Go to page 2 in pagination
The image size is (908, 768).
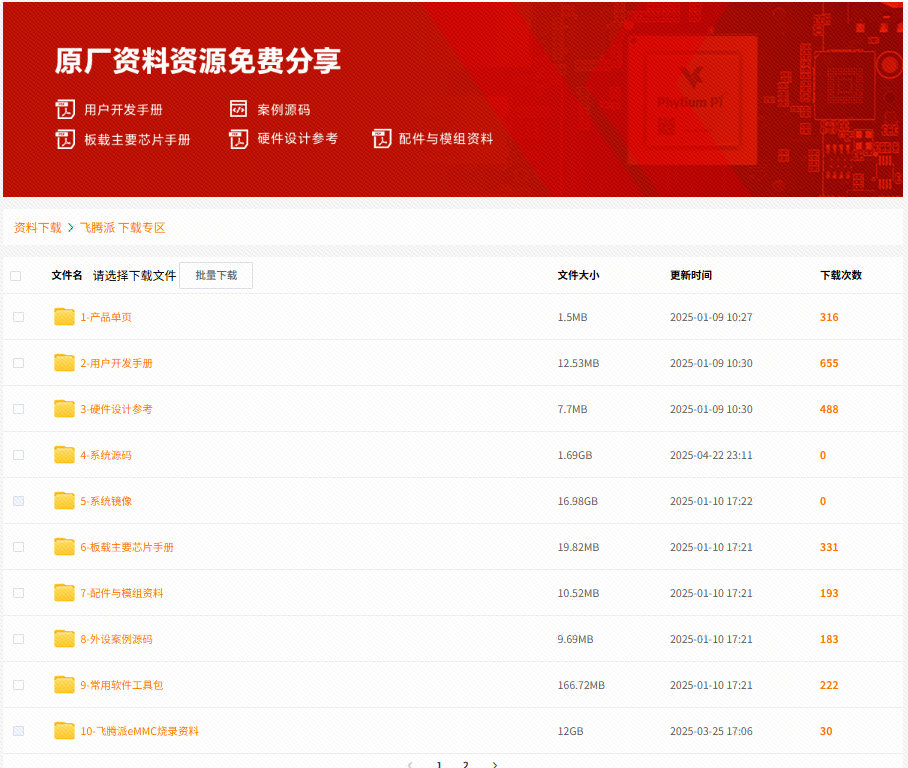point(466,764)
